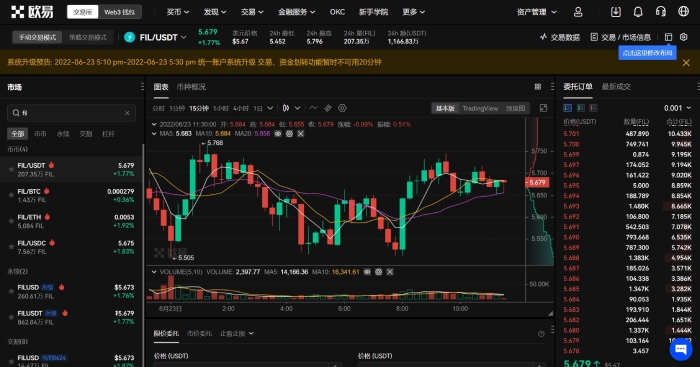Viewport: 700px width, 367px height.
Task: Select the 1小时 timeframe
Action: pyautogui.click(x=221, y=108)
